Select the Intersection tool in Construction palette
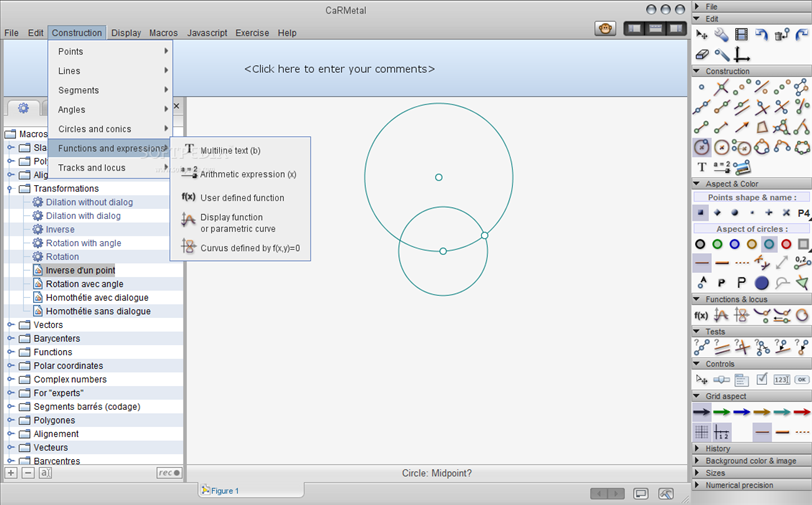 [721, 88]
